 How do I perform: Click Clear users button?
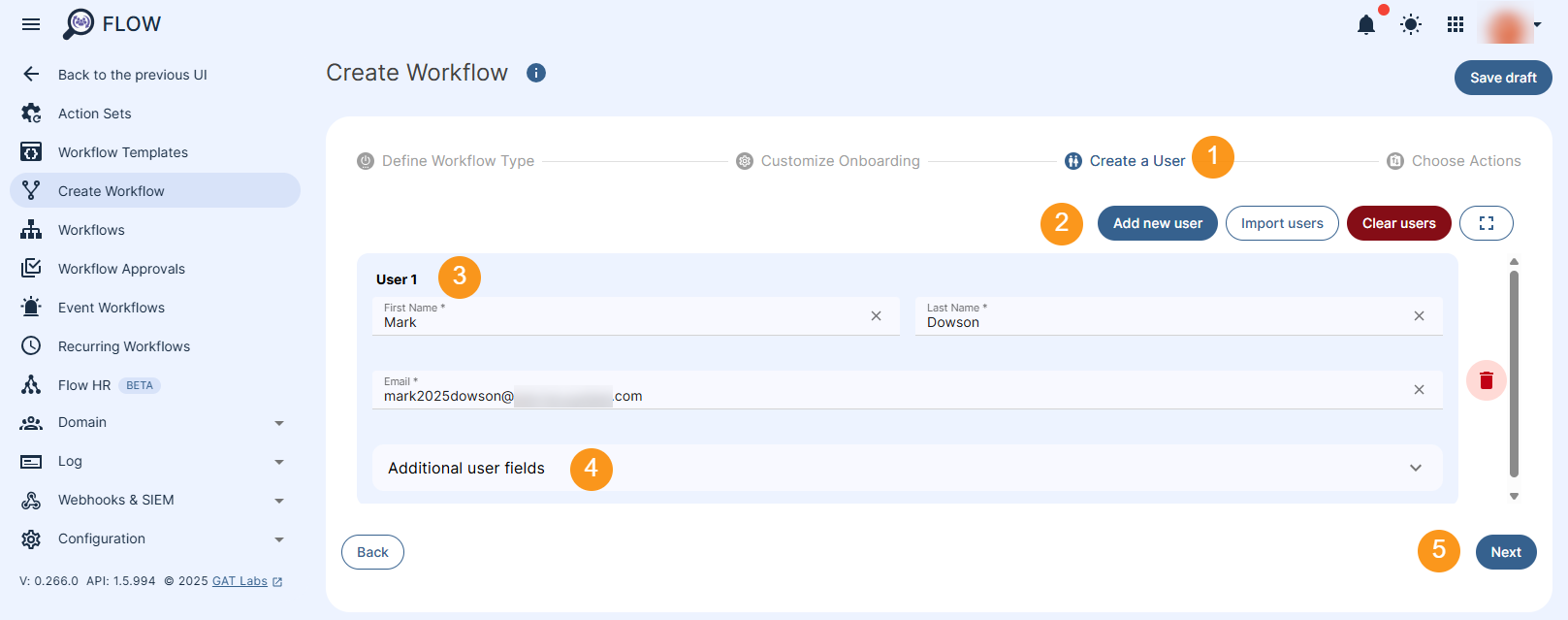coord(1398,223)
